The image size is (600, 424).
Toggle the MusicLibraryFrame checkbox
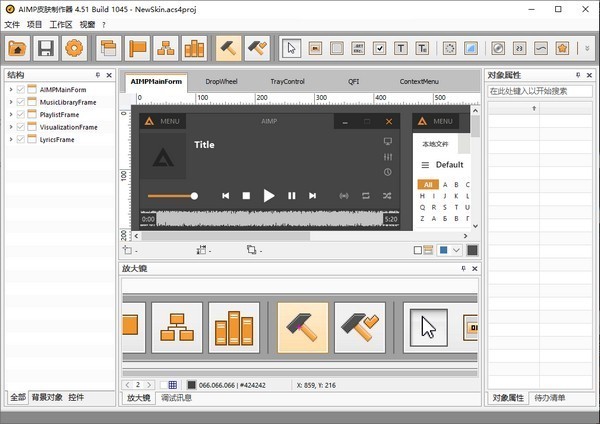click(x=21, y=102)
